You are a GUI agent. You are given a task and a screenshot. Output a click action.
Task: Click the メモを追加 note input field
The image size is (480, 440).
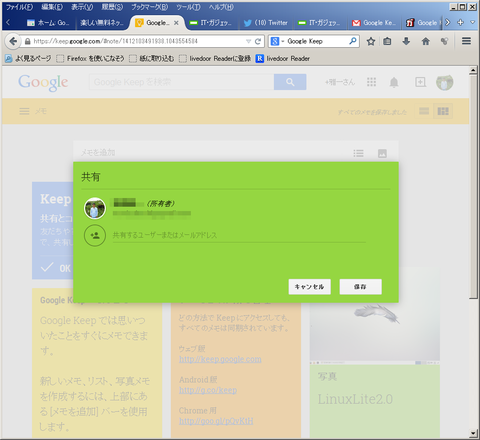(x=213, y=153)
